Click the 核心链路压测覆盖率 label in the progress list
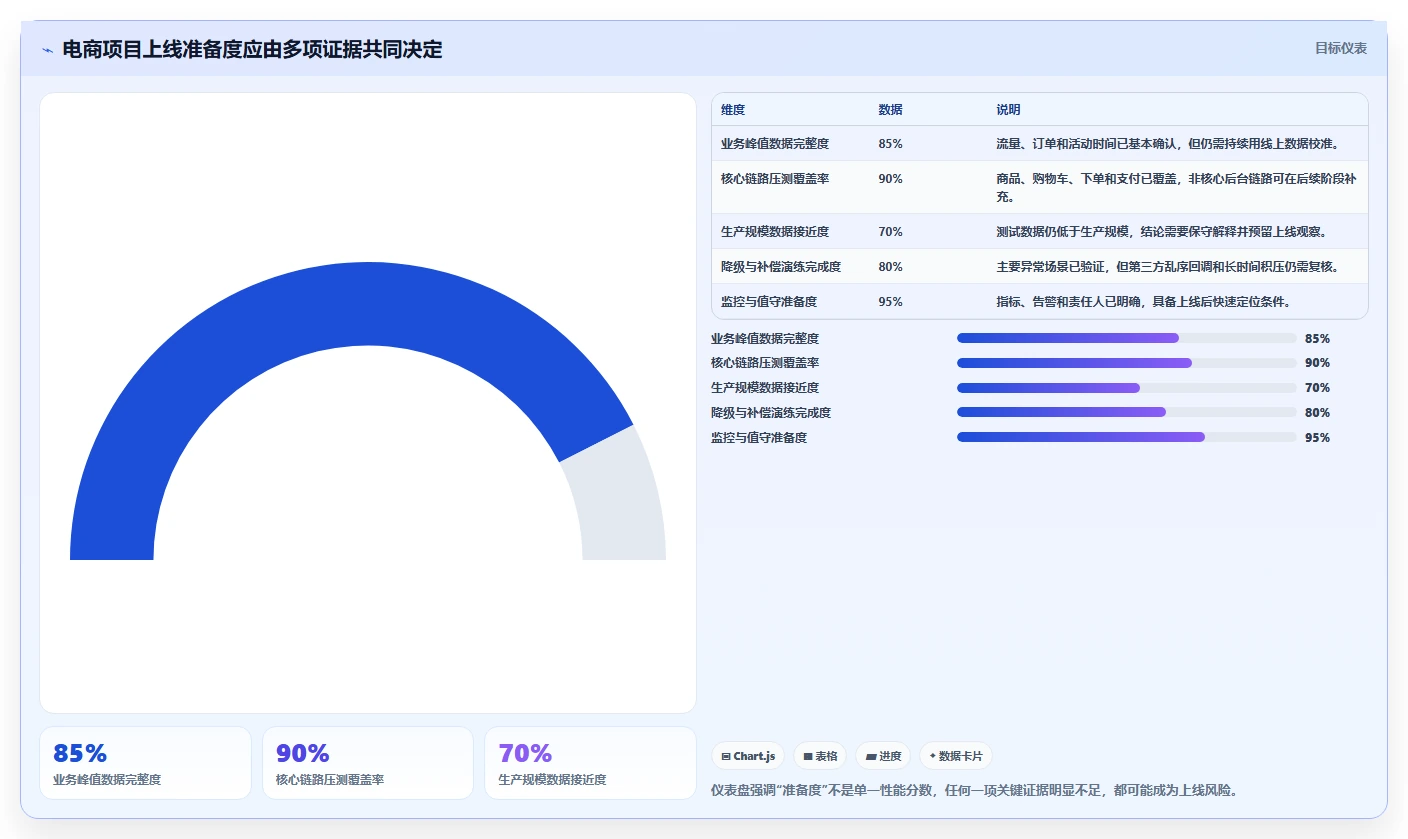The height and width of the screenshot is (839, 1408). tap(765, 363)
